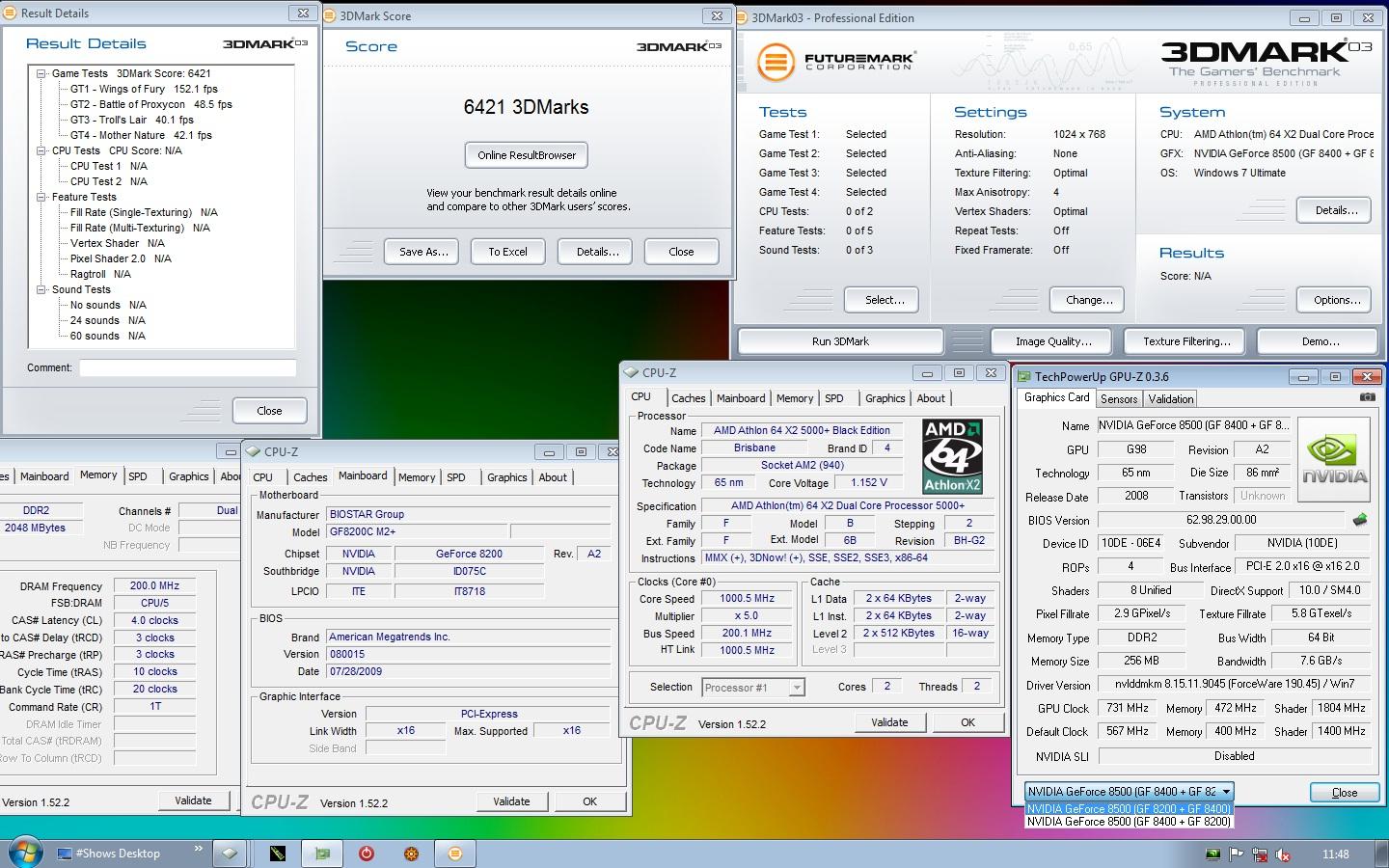Viewport: 1389px width, 868px height.
Task: Click Validate in front CPU-Z window
Action: tap(889, 722)
